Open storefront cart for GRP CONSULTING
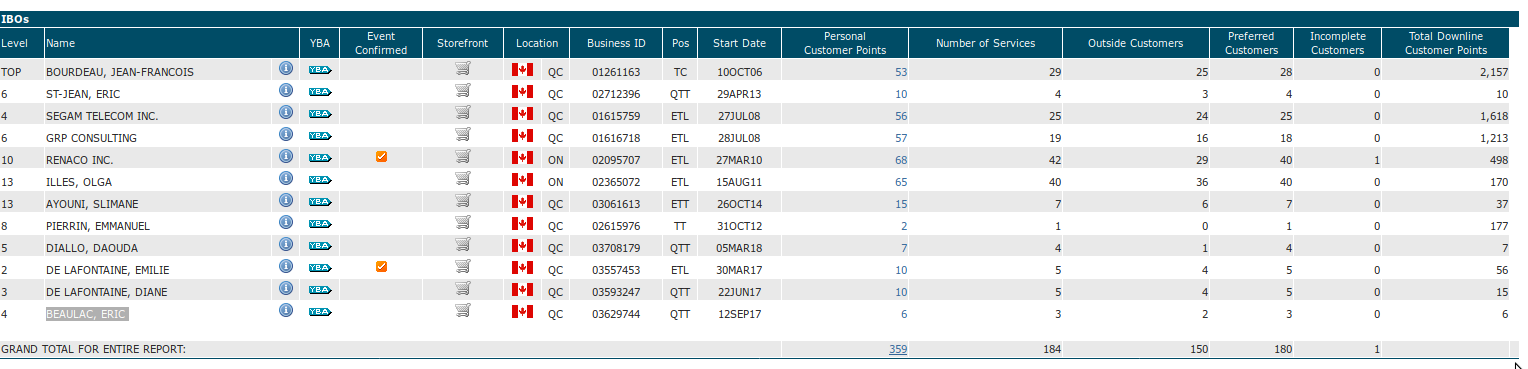This screenshot has width=1528, height=369. [x=462, y=135]
